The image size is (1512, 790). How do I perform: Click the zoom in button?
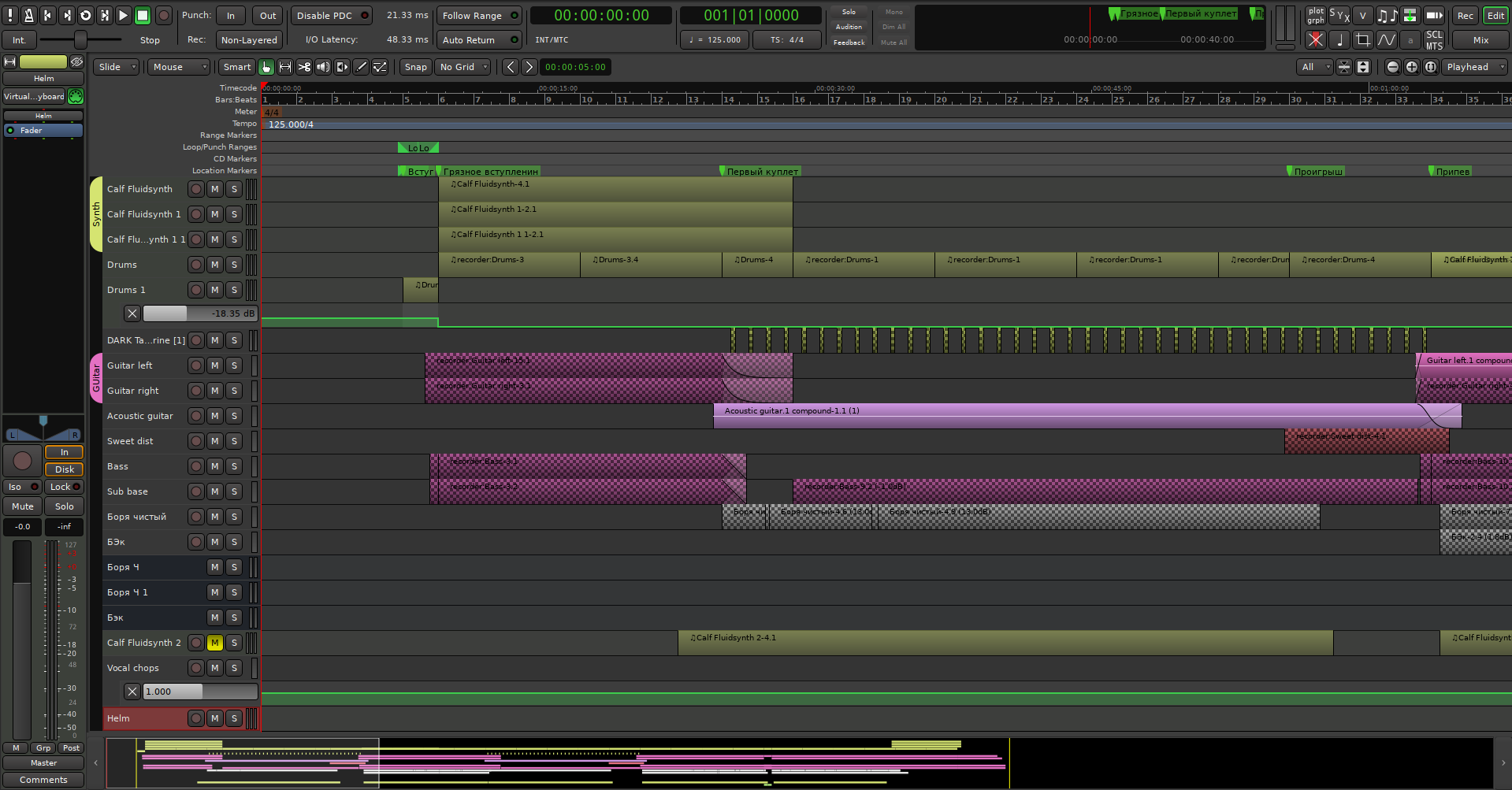[1411, 67]
